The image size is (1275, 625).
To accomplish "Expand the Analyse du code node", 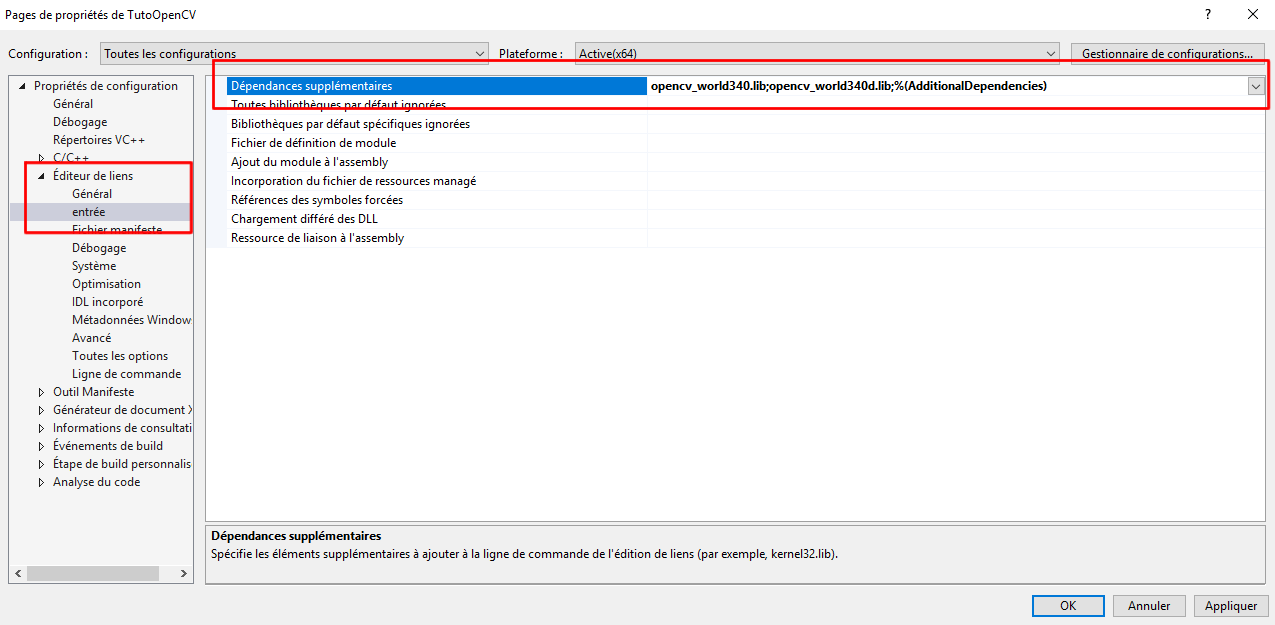I will click(42, 482).
